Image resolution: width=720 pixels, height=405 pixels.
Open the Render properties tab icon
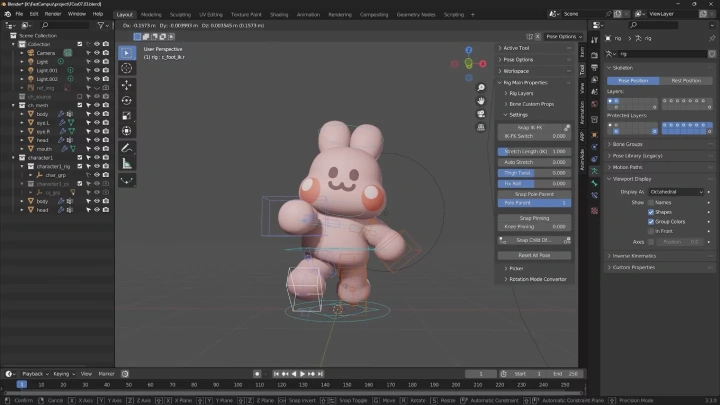pyautogui.click(x=595, y=56)
